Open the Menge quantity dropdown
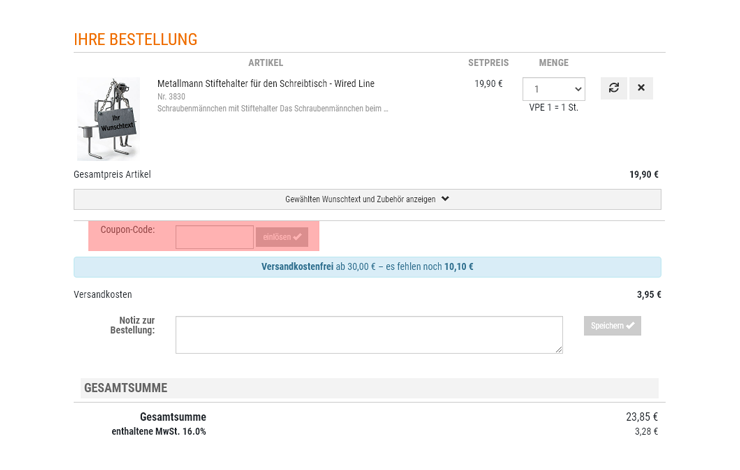Image resolution: width=740 pixels, height=470 pixels. pos(554,89)
